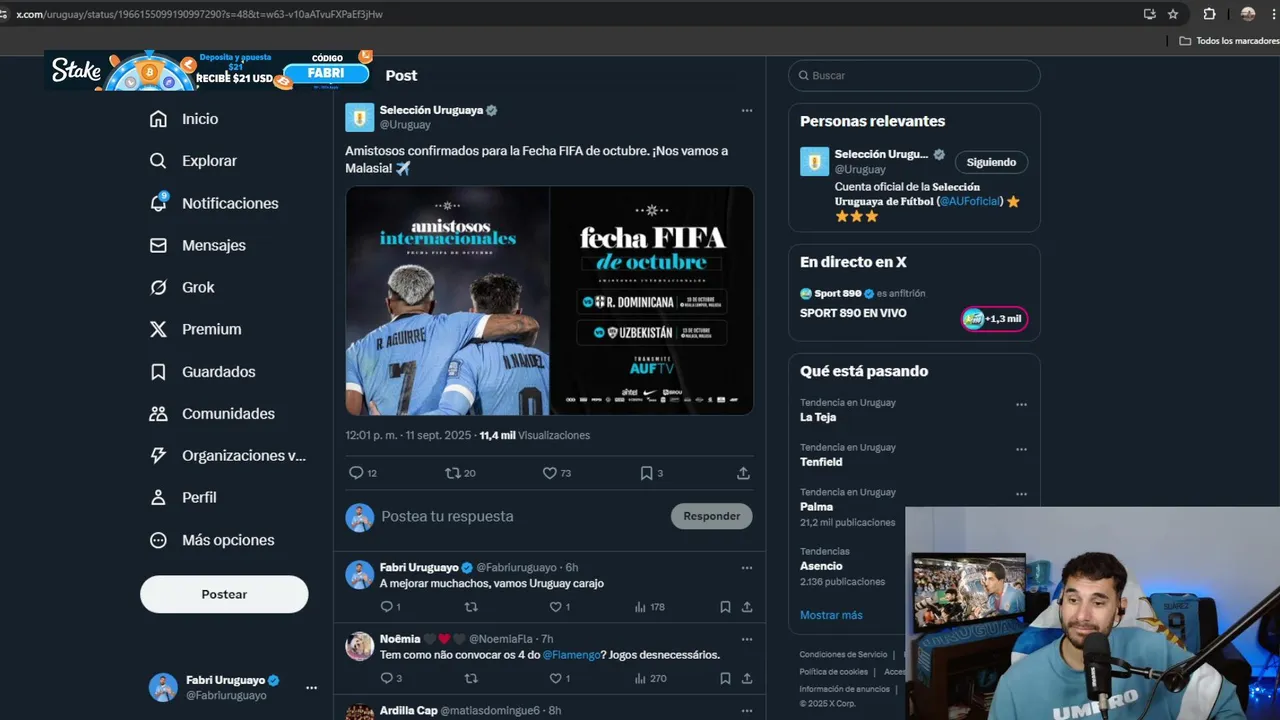This screenshot has width=1280, height=720.
Task: Click the Más opciones circle icon
Action: point(158,540)
